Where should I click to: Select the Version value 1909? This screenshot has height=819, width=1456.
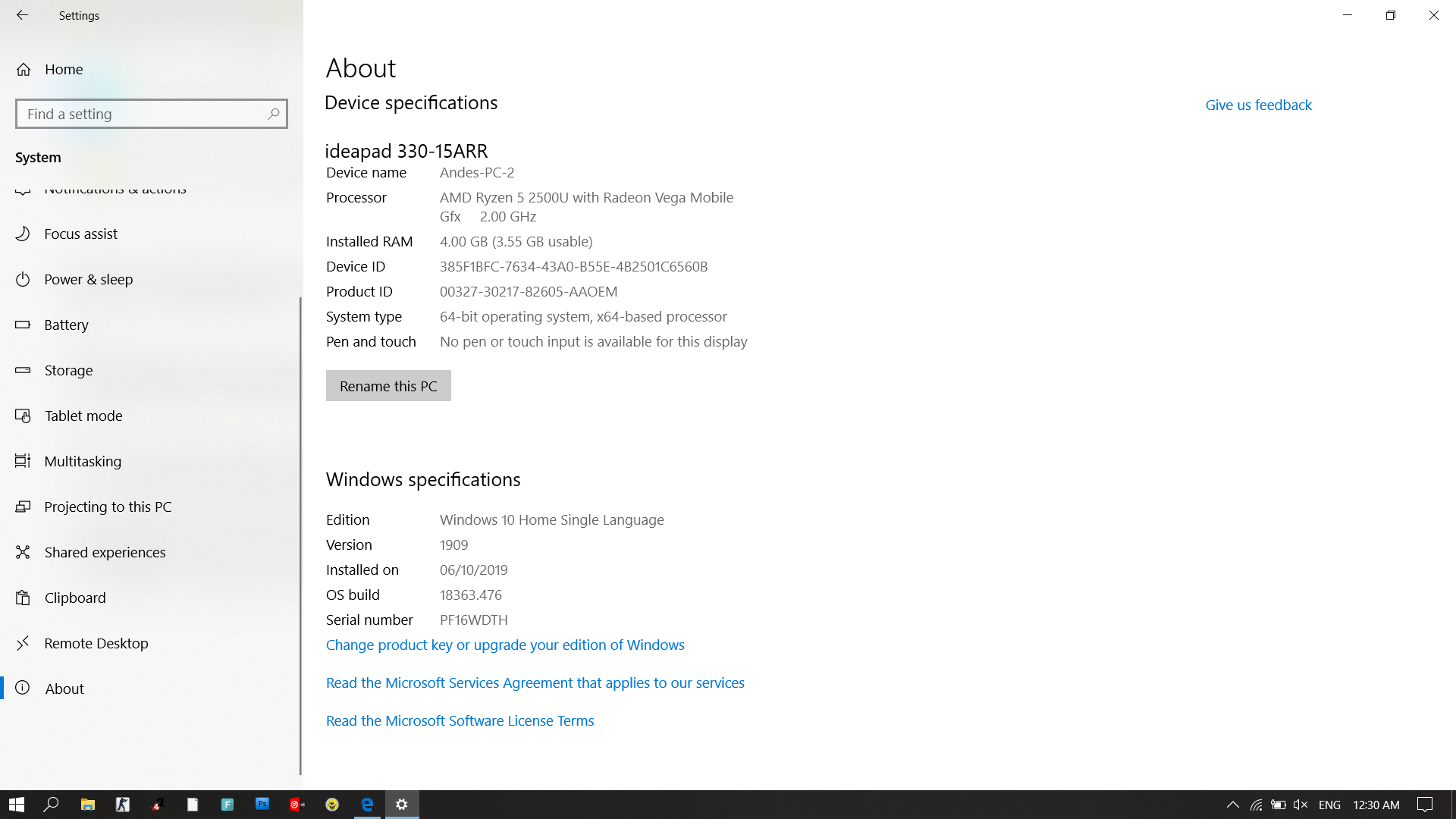pos(454,544)
